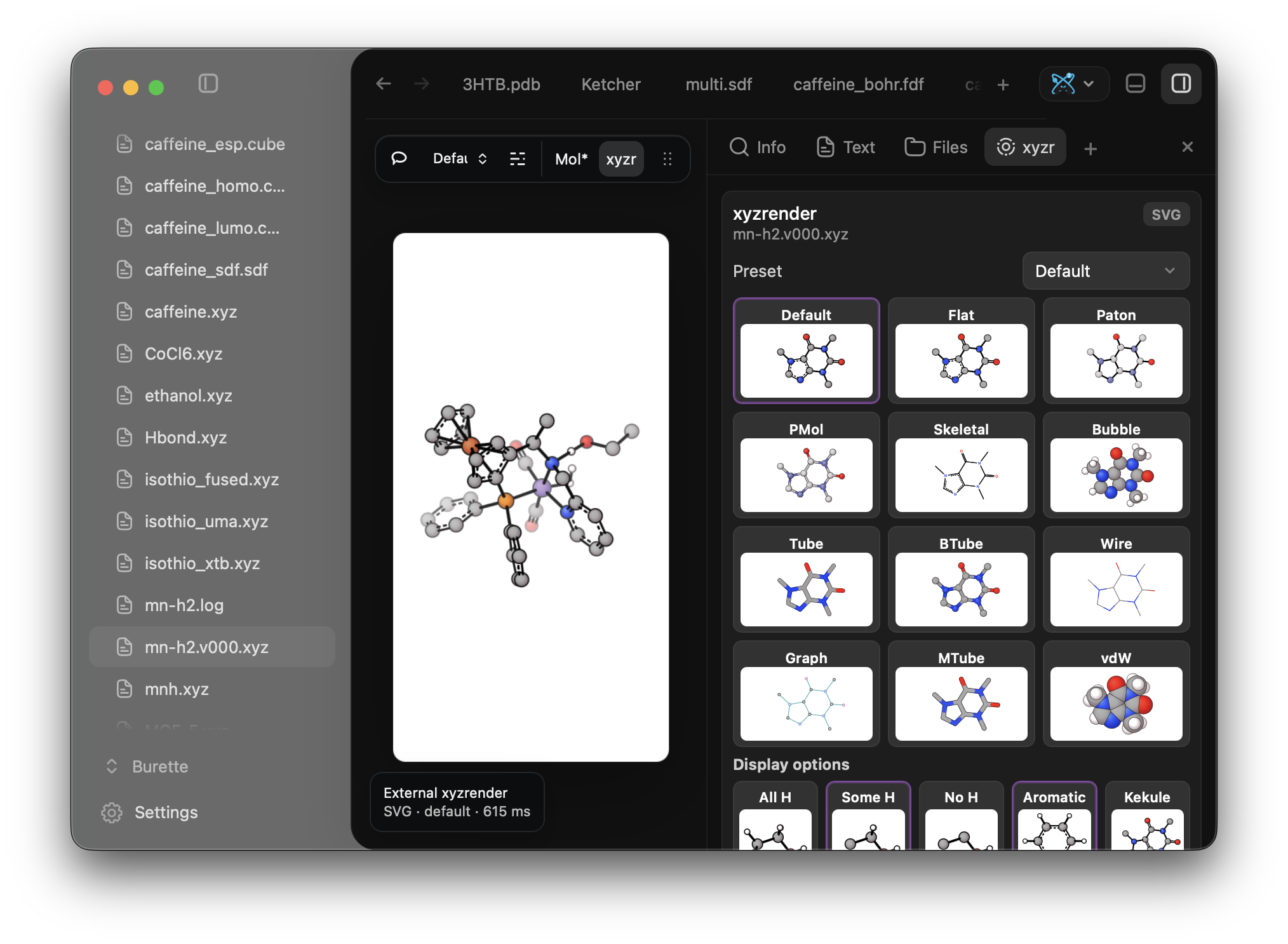Select the PMol preset thumbnail

806,465
